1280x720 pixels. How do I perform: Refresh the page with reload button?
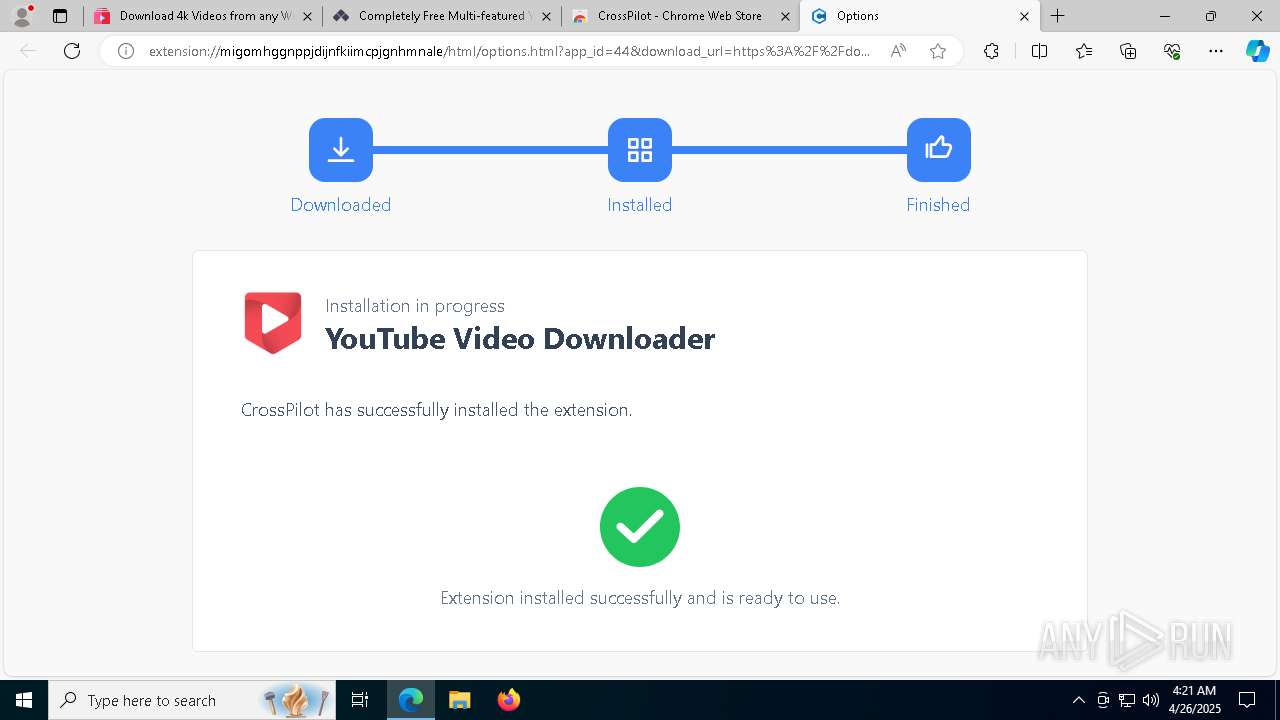click(72, 51)
